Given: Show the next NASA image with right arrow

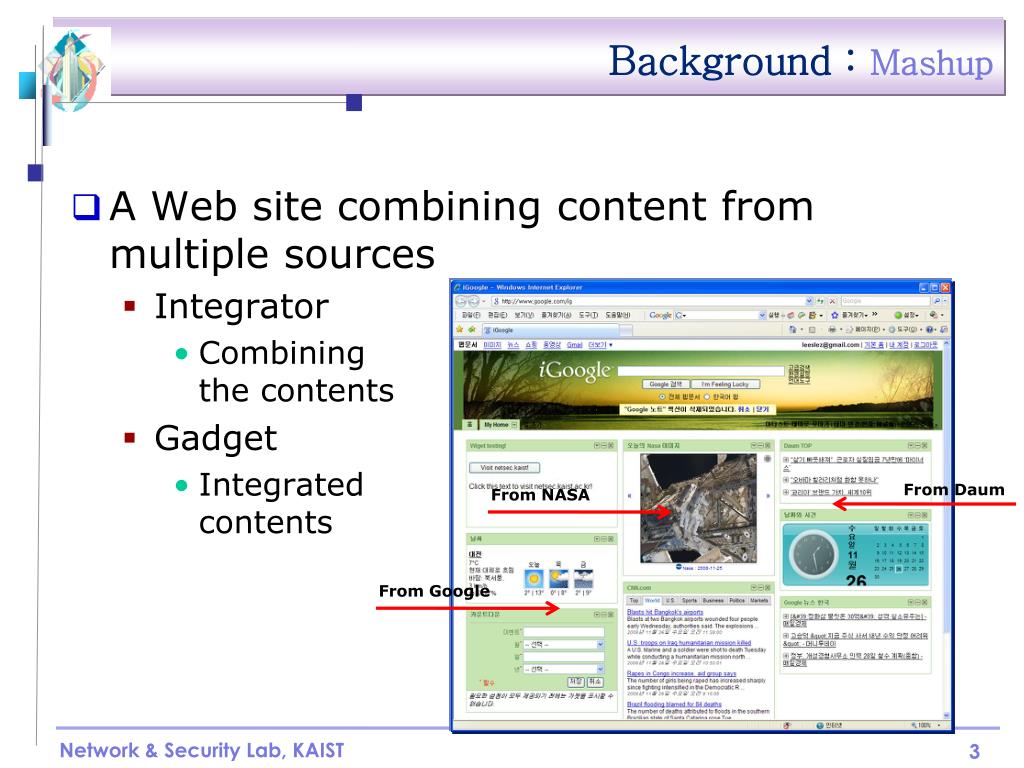Looking at the screenshot, I should [768, 496].
